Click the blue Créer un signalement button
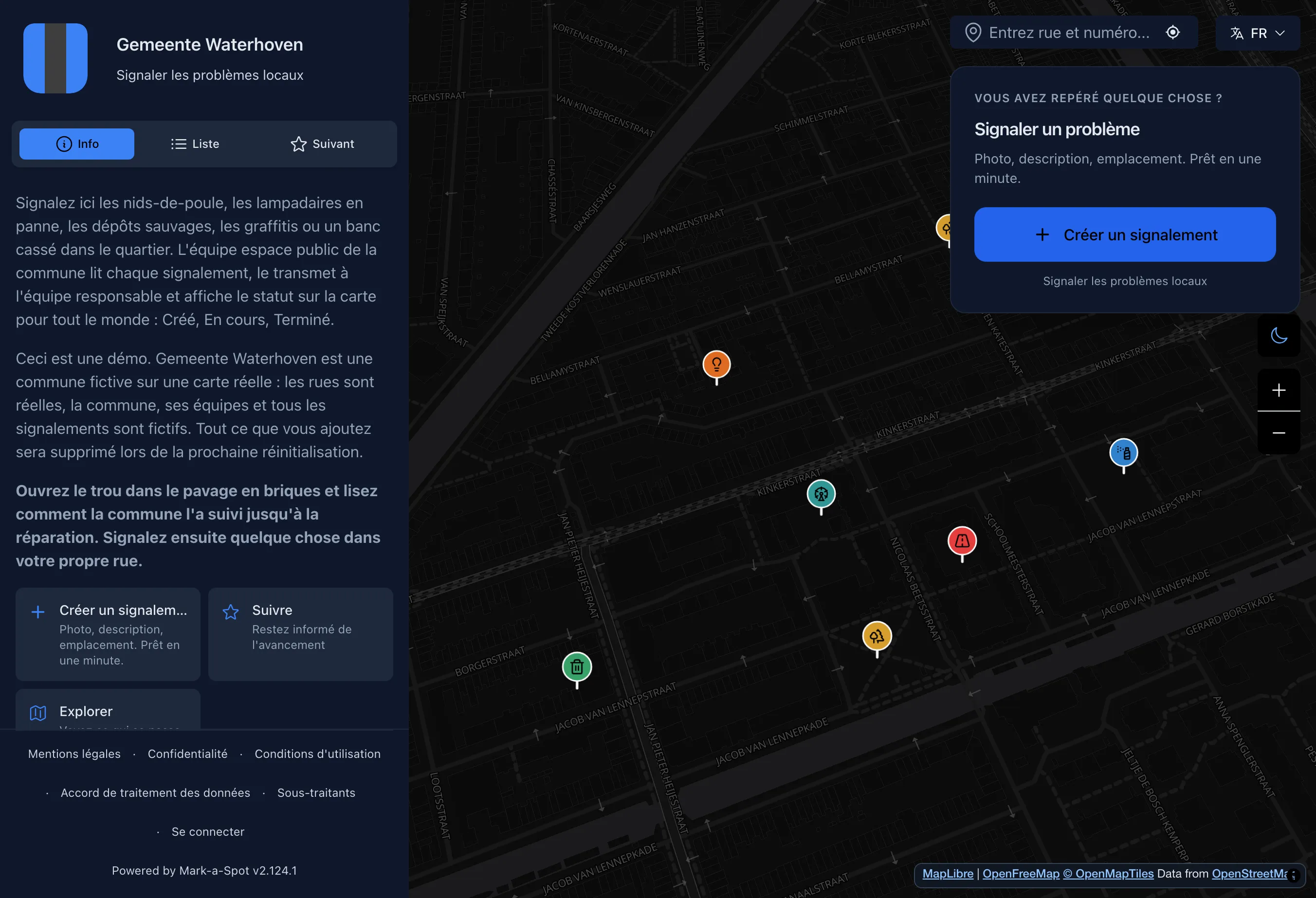The image size is (1316, 898). click(x=1125, y=235)
